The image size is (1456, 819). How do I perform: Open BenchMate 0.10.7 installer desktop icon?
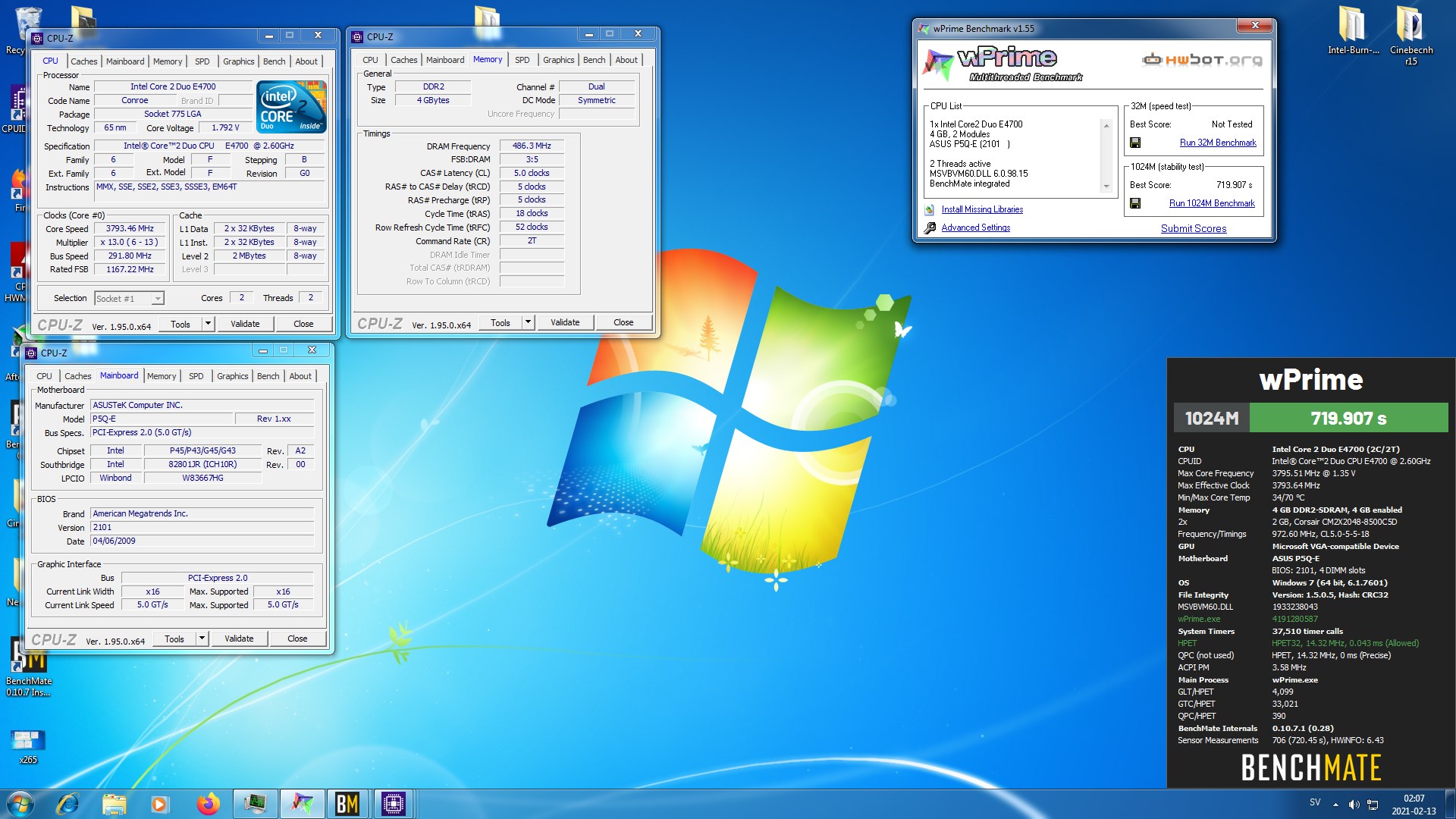(x=29, y=667)
